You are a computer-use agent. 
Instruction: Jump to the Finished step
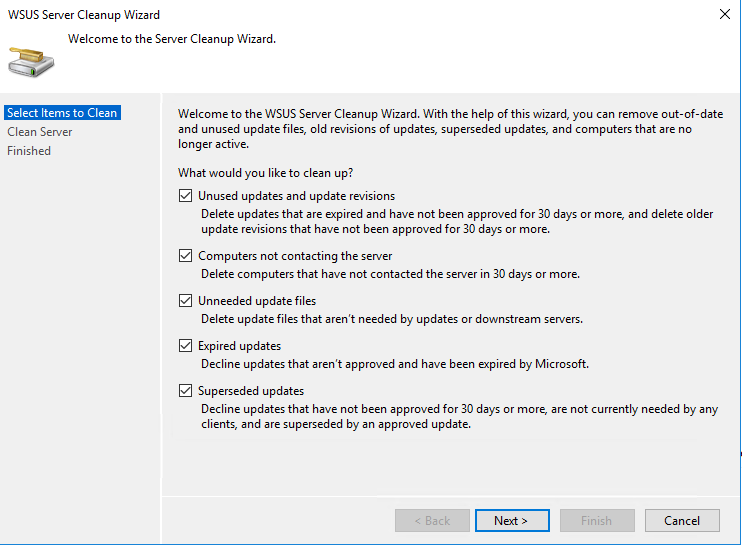[x=29, y=151]
